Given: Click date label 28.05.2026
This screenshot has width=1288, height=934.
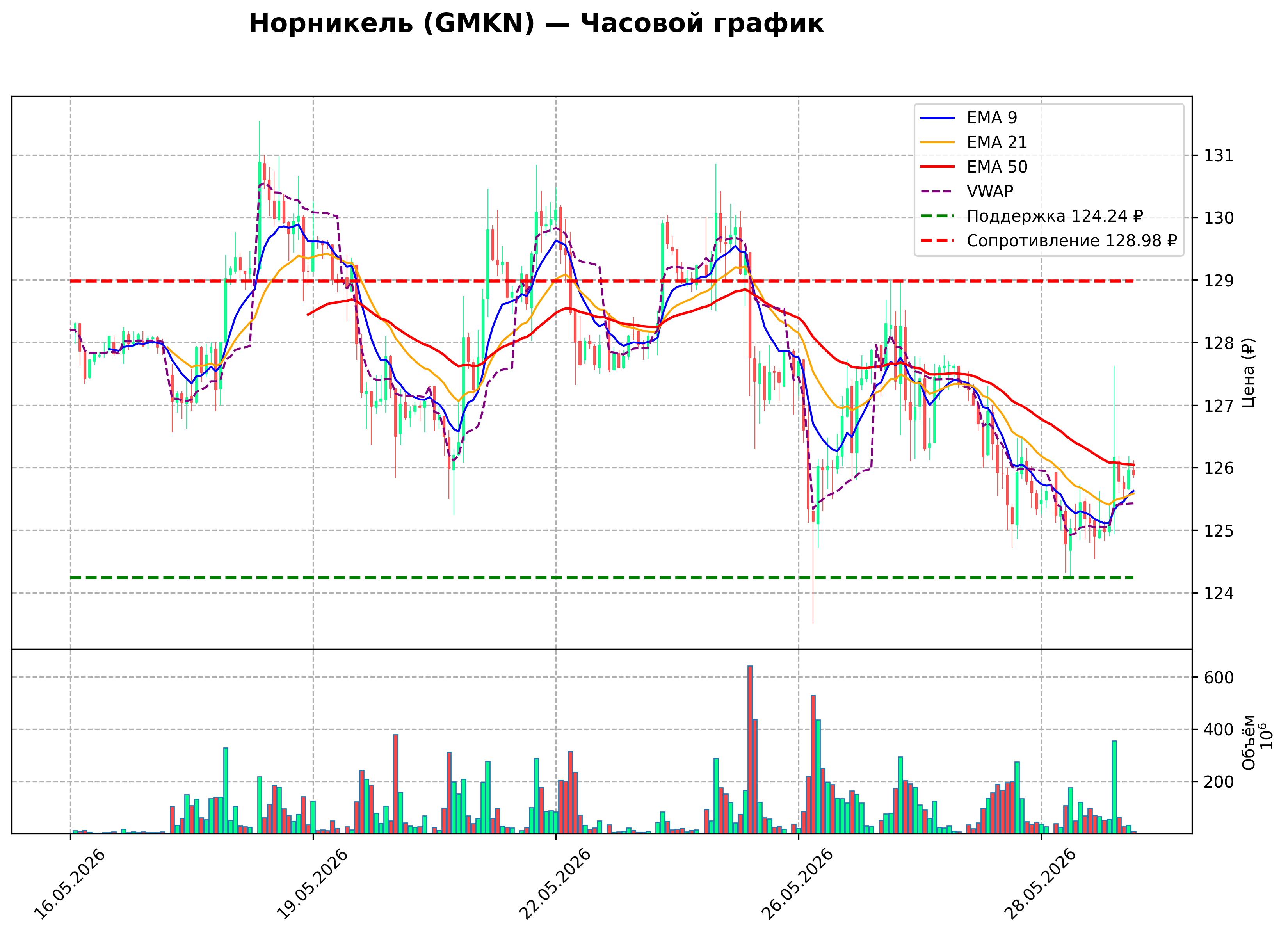Looking at the screenshot, I should pos(1041,884).
